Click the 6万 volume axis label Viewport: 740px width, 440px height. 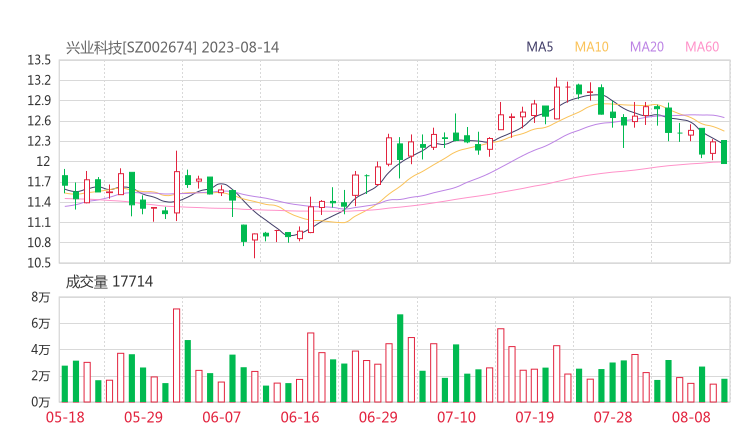(41, 324)
